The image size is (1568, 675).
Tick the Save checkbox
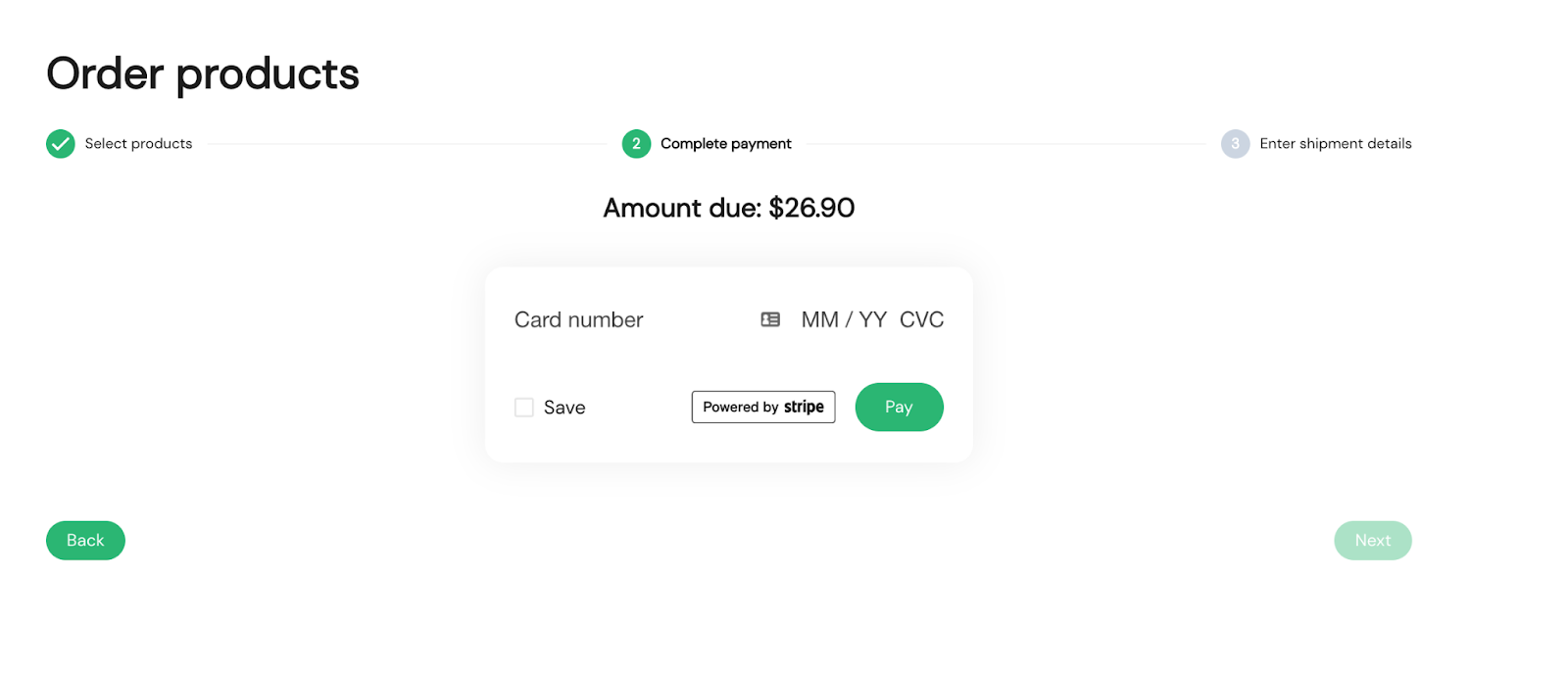(x=524, y=408)
